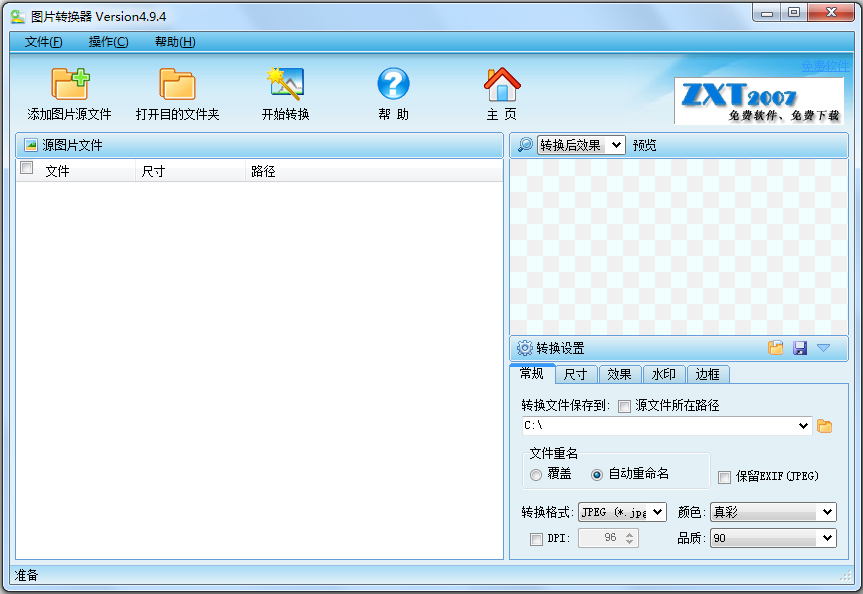Image resolution: width=863 pixels, height=594 pixels.
Task: Save settings with the floppy disk icon
Action: 800,348
